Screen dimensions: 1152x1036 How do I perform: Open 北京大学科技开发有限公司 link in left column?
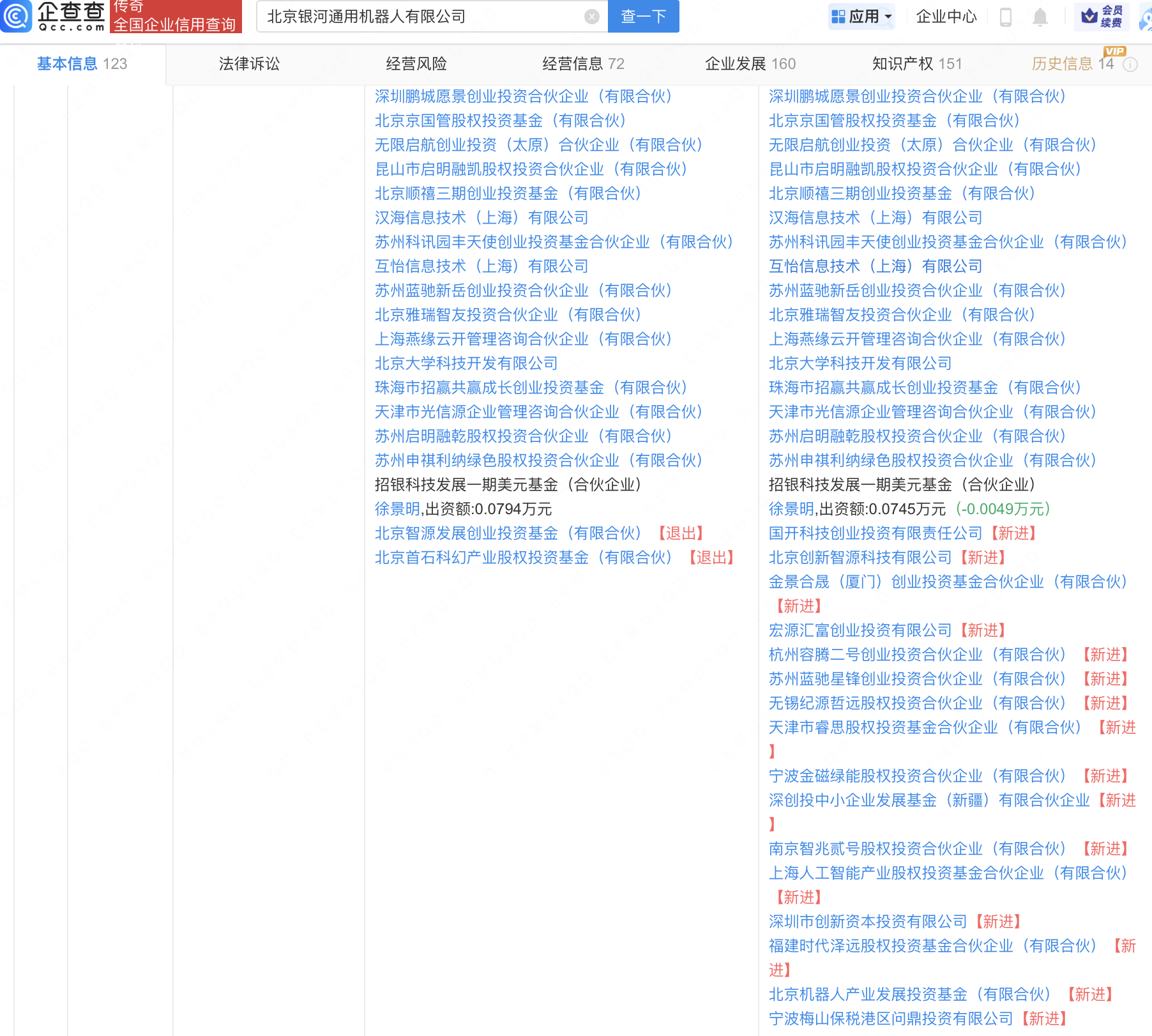coord(466,363)
